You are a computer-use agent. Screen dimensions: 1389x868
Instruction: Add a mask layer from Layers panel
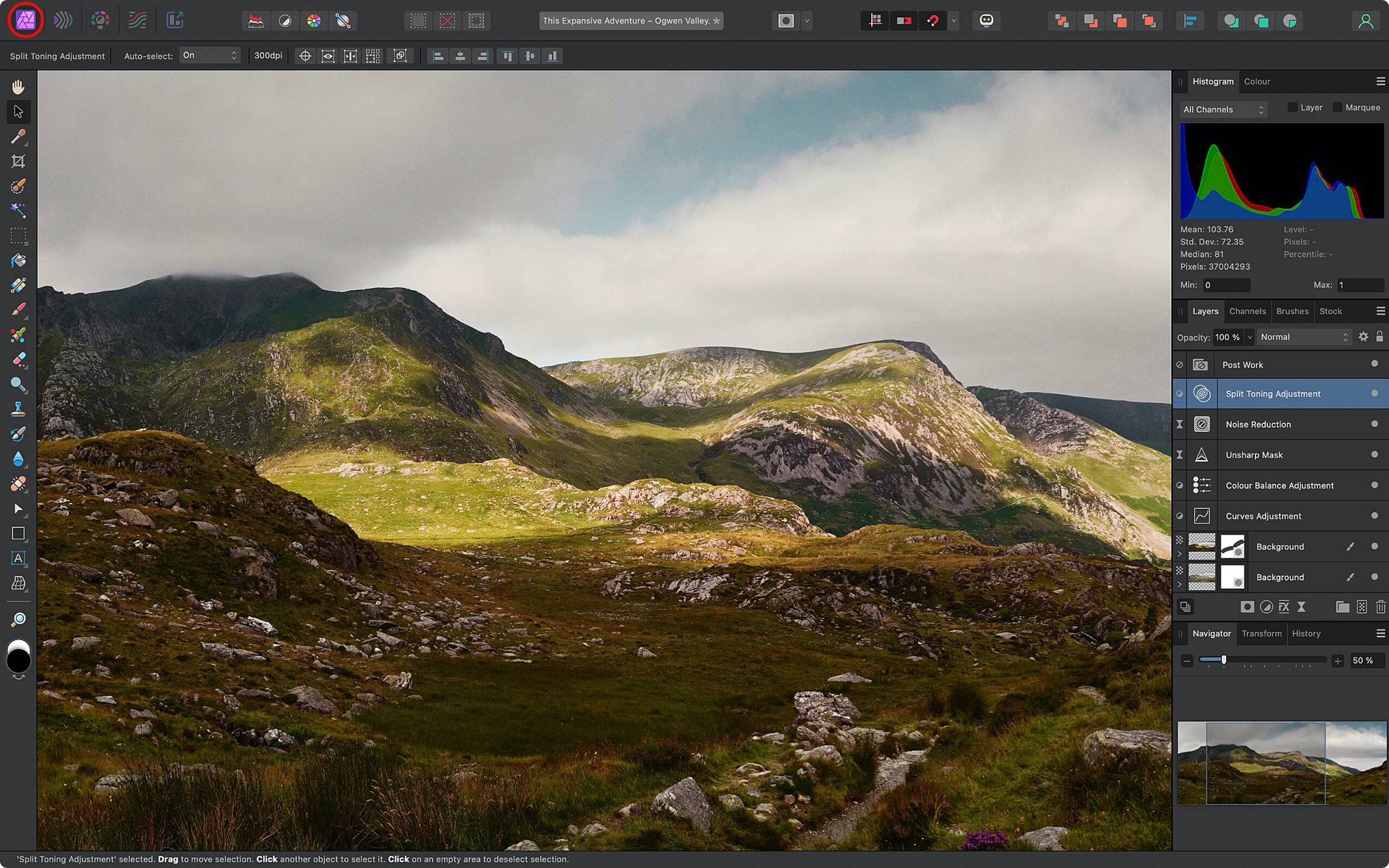[1247, 607]
